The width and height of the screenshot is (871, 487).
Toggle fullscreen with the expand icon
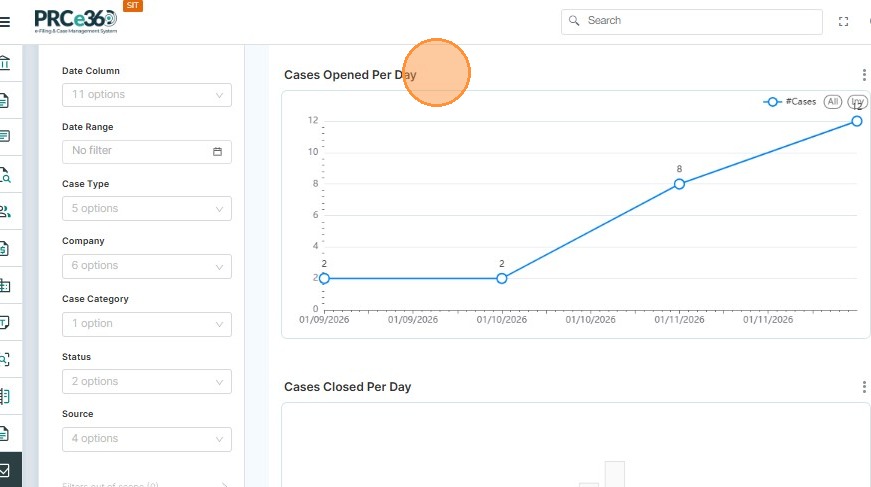tap(843, 22)
